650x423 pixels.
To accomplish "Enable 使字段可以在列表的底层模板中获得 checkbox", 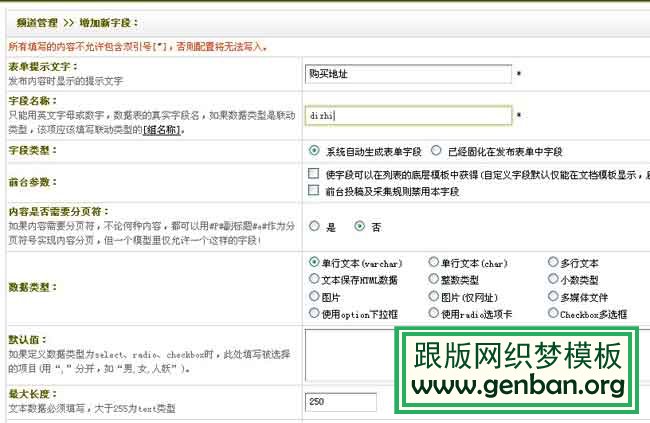I will click(314, 173).
